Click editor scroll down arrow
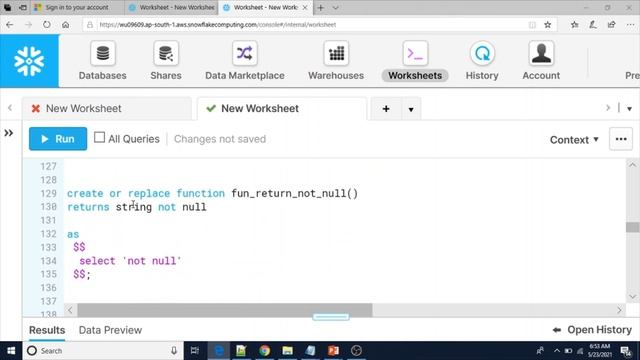The height and width of the screenshot is (360, 640). (x=632, y=297)
